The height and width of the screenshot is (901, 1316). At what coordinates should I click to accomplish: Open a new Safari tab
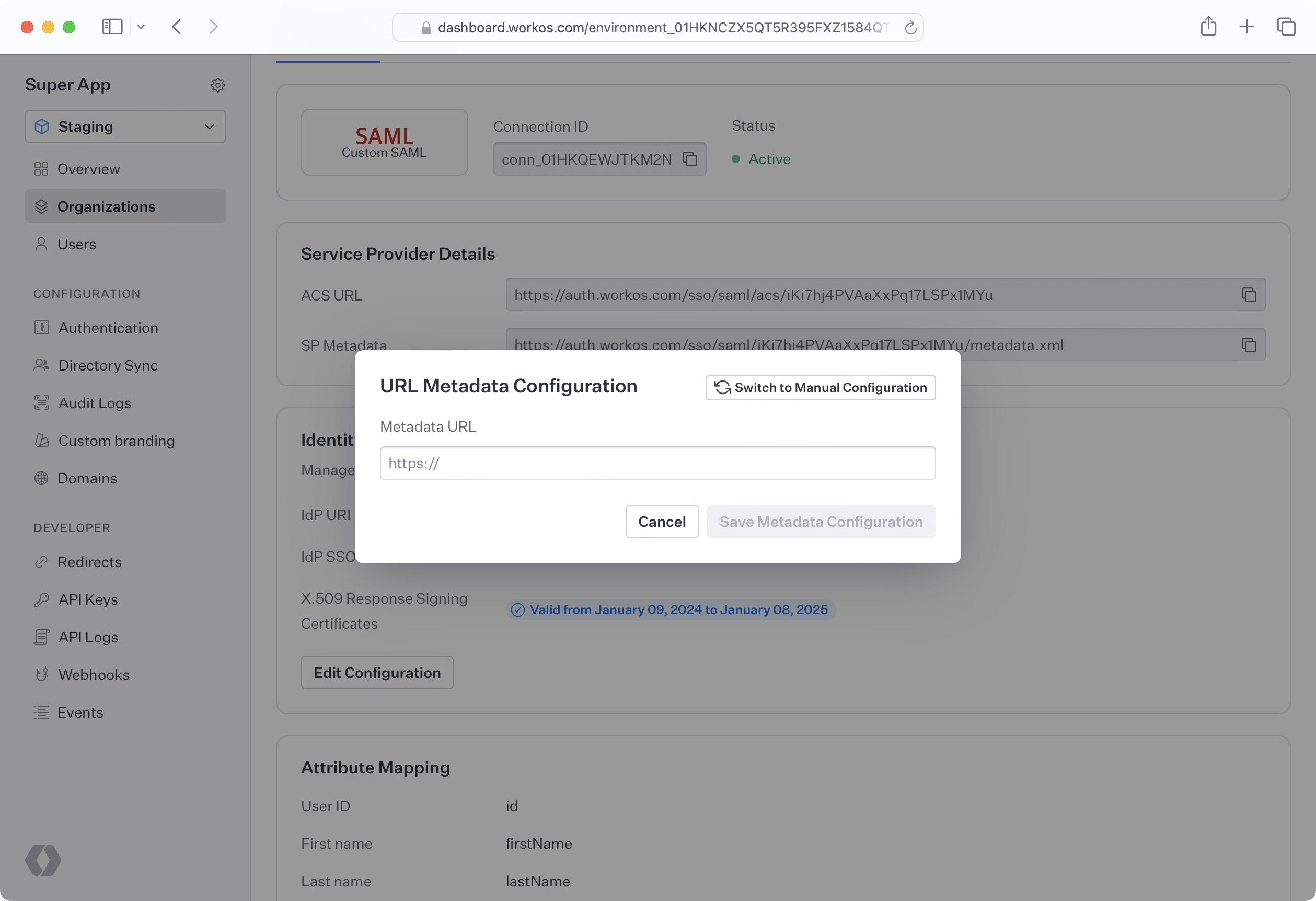click(1246, 27)
